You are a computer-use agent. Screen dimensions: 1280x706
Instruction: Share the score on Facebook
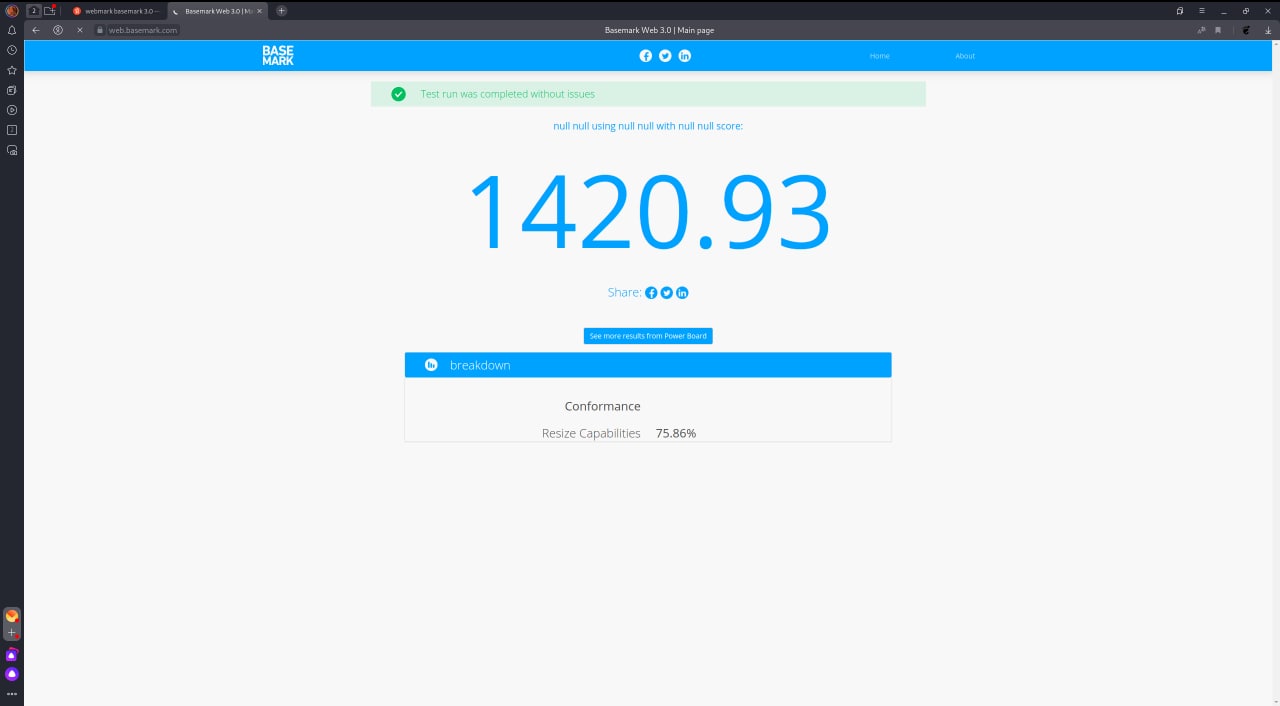(651, 293)
